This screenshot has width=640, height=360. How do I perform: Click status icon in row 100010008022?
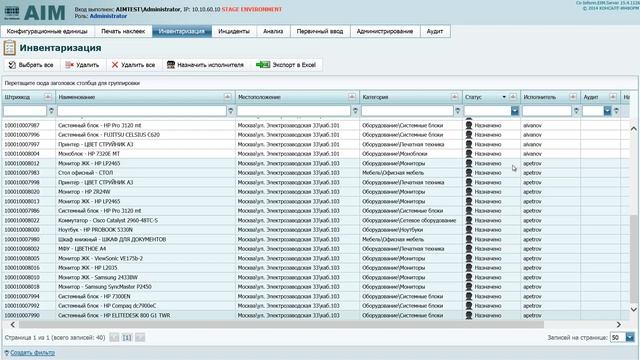(469, 220)
